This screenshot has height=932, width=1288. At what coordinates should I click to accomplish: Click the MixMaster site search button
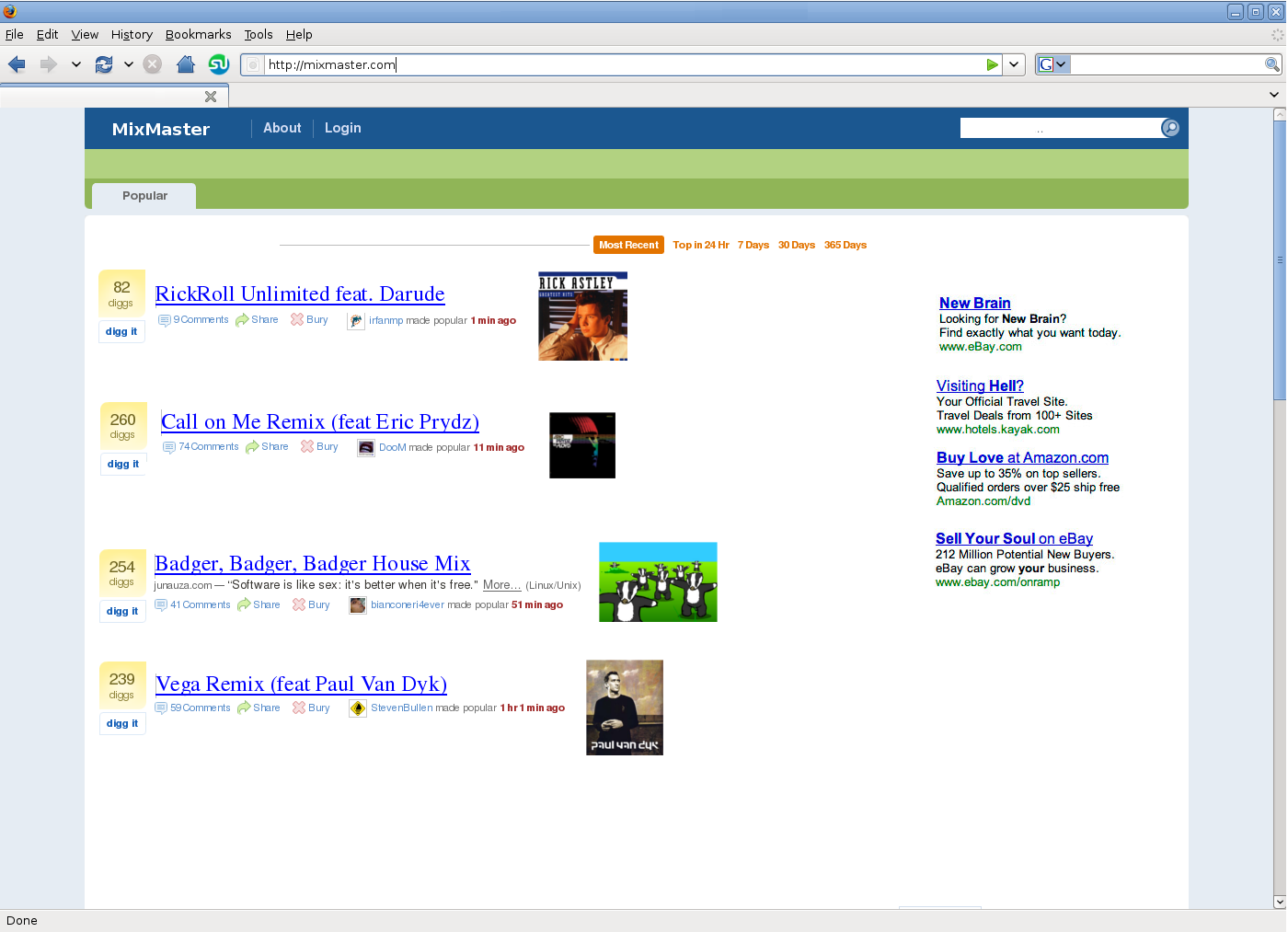[x=1170, y=128]
